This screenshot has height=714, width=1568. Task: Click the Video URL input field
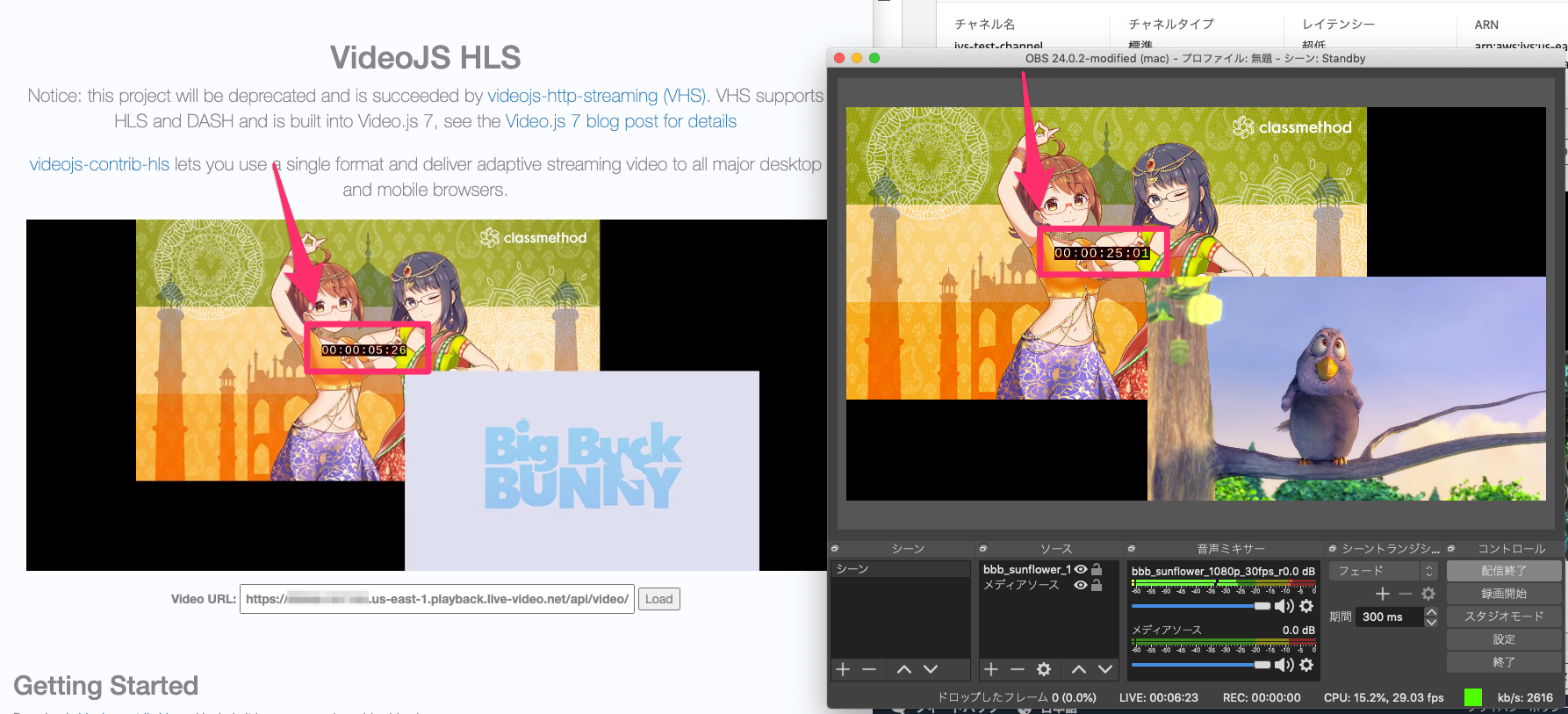coord(436,599)
